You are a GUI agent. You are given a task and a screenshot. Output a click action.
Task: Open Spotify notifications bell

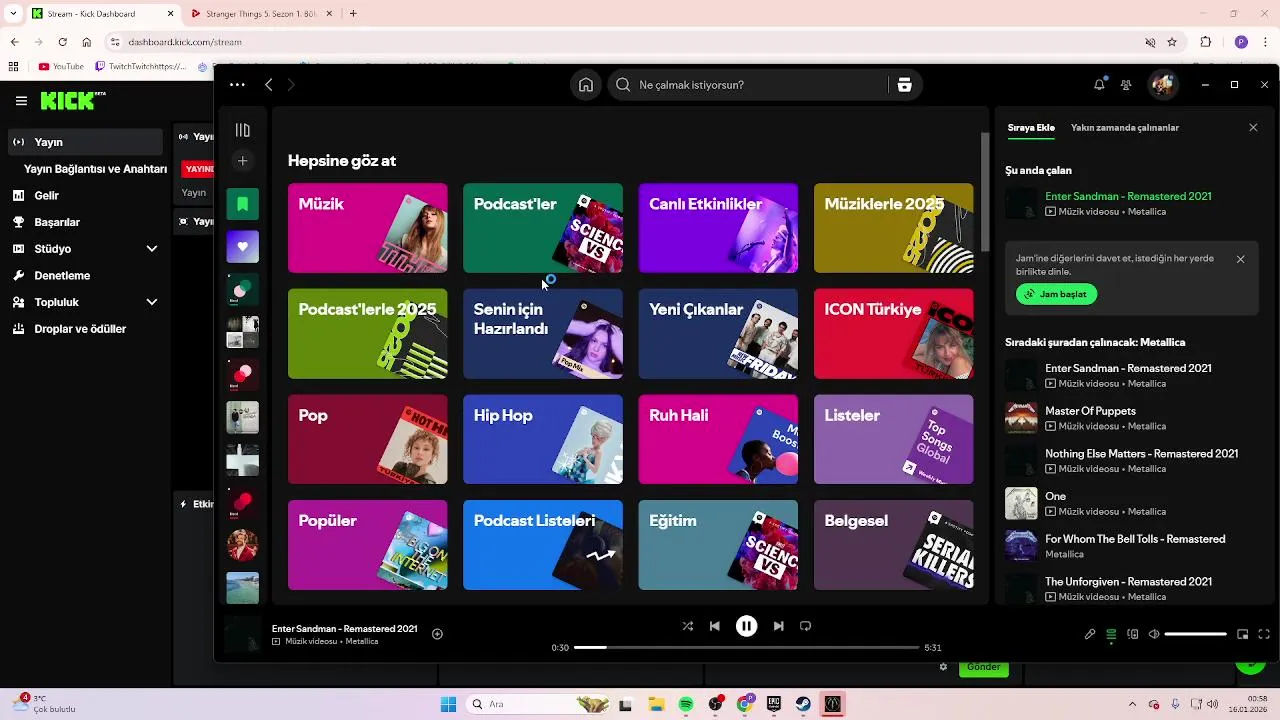[1099, 85]
